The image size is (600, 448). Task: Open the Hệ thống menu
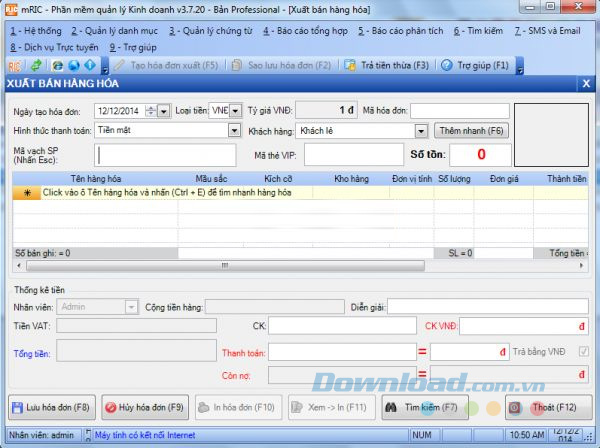35,30
